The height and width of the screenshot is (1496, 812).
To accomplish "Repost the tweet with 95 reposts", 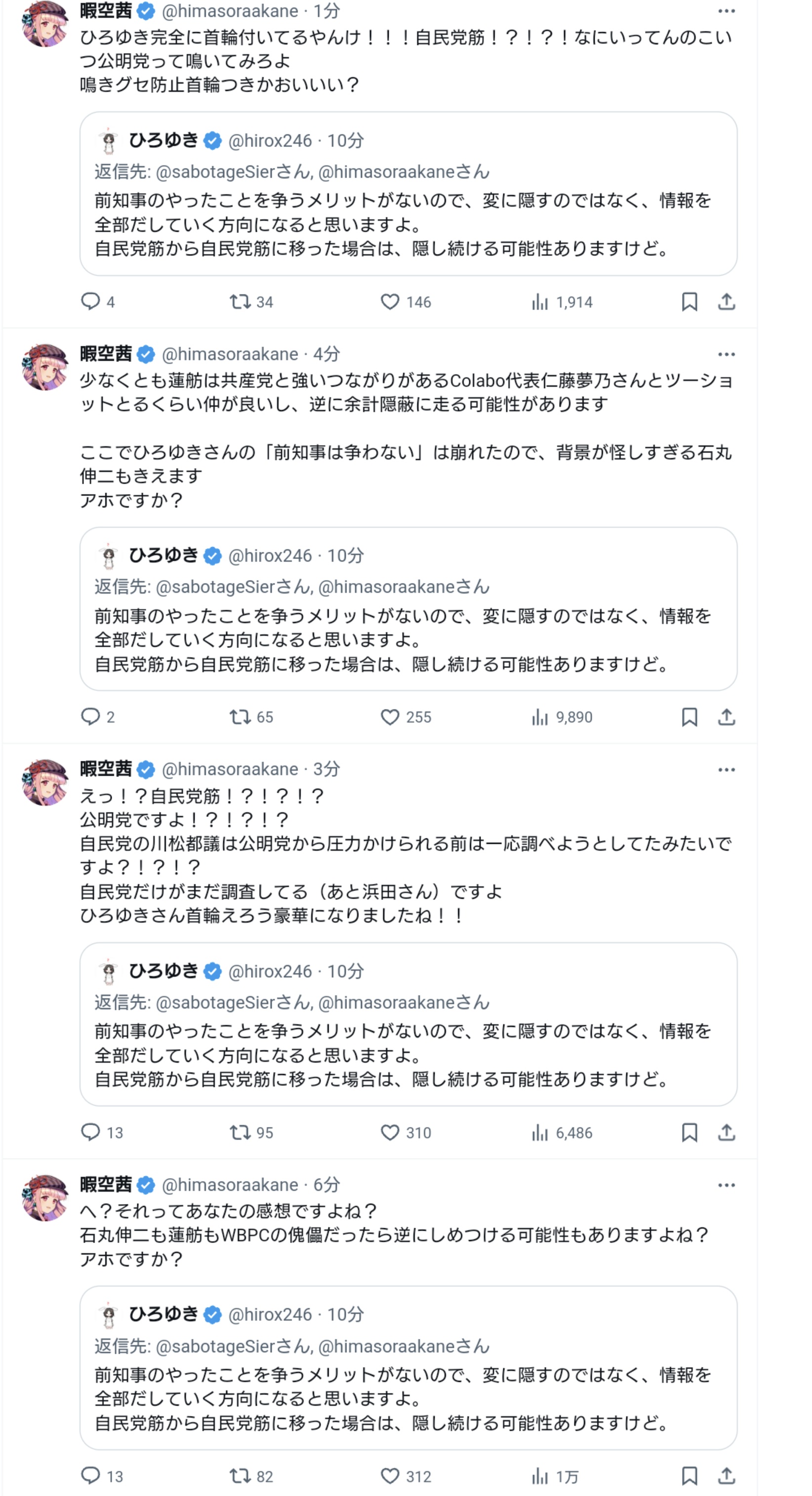I will [x=240, y=1132].
